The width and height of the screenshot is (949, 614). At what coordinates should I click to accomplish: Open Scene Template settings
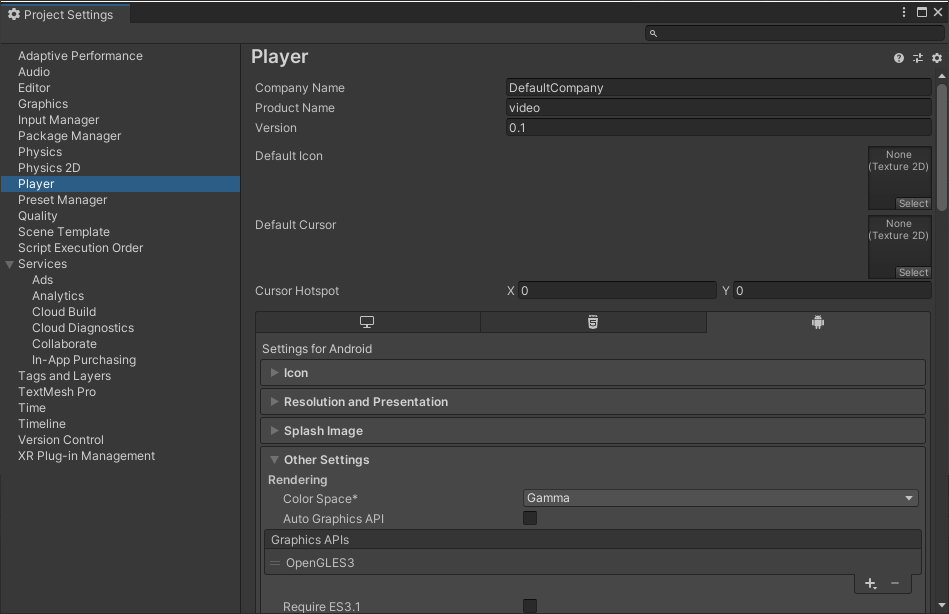pyautogui.click(x=64, y=232)
